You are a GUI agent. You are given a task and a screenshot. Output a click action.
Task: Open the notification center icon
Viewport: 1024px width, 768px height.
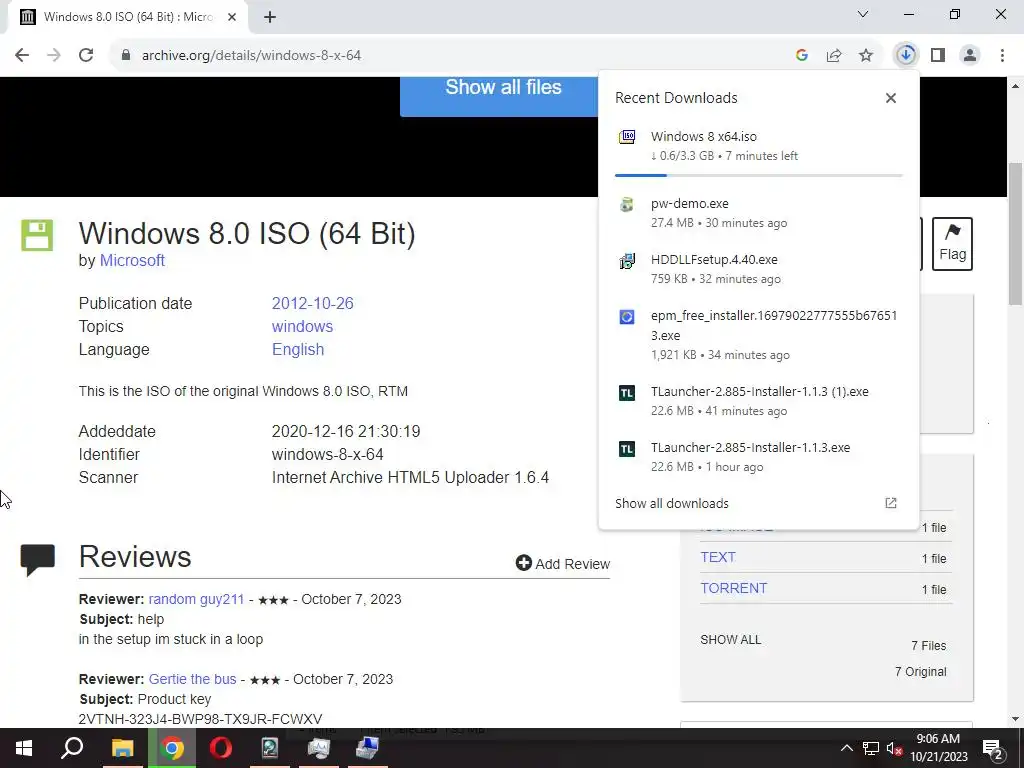[993, 748]
